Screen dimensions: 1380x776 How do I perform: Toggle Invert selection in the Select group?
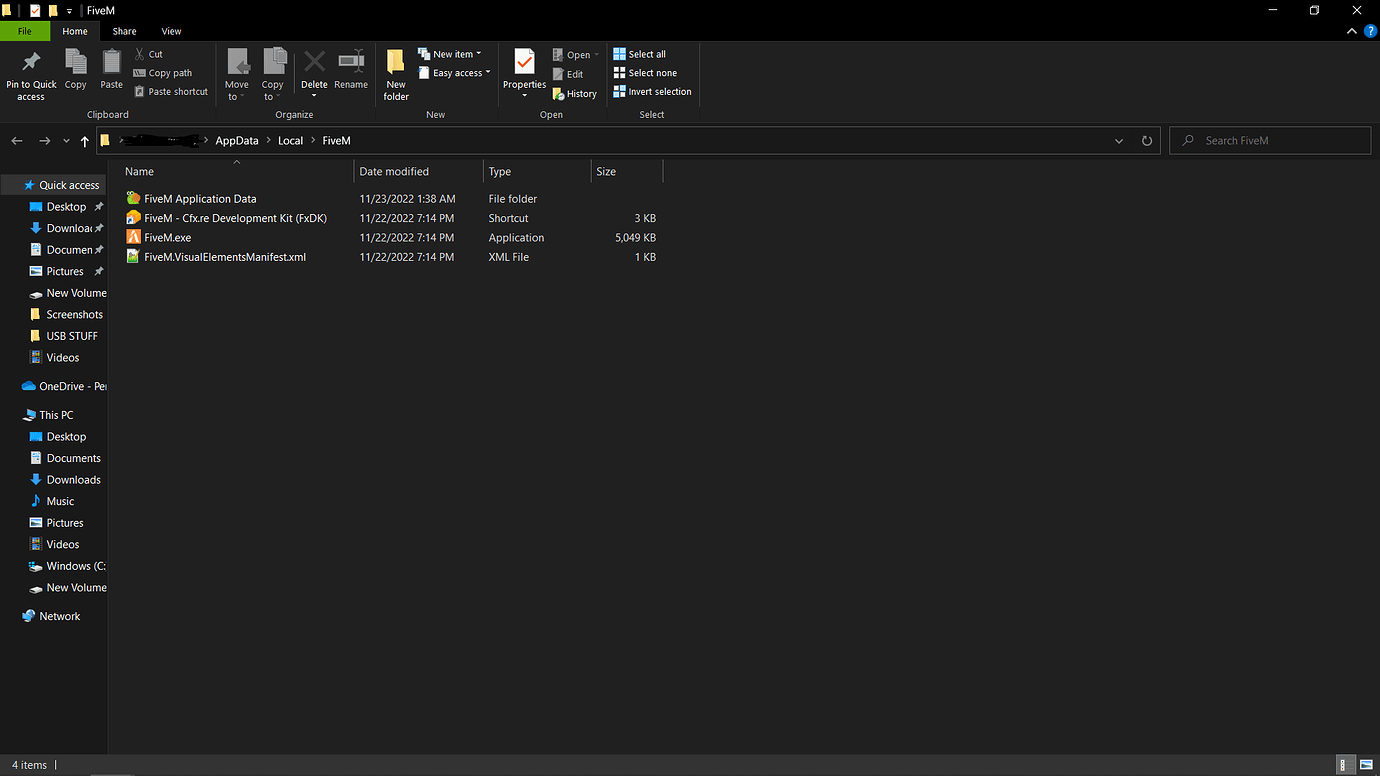pos(652,91)
